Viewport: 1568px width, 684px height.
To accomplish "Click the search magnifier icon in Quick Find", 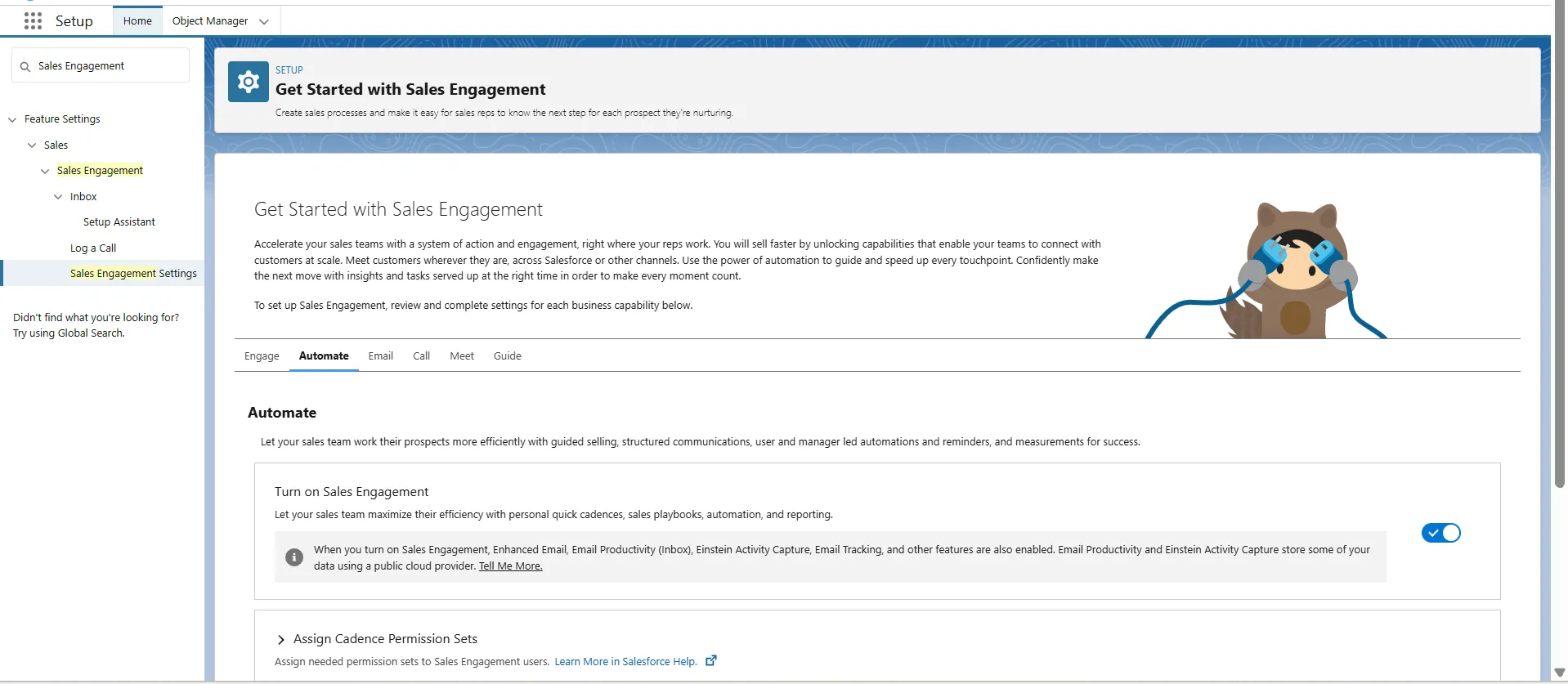I will [x=25, y=67].
